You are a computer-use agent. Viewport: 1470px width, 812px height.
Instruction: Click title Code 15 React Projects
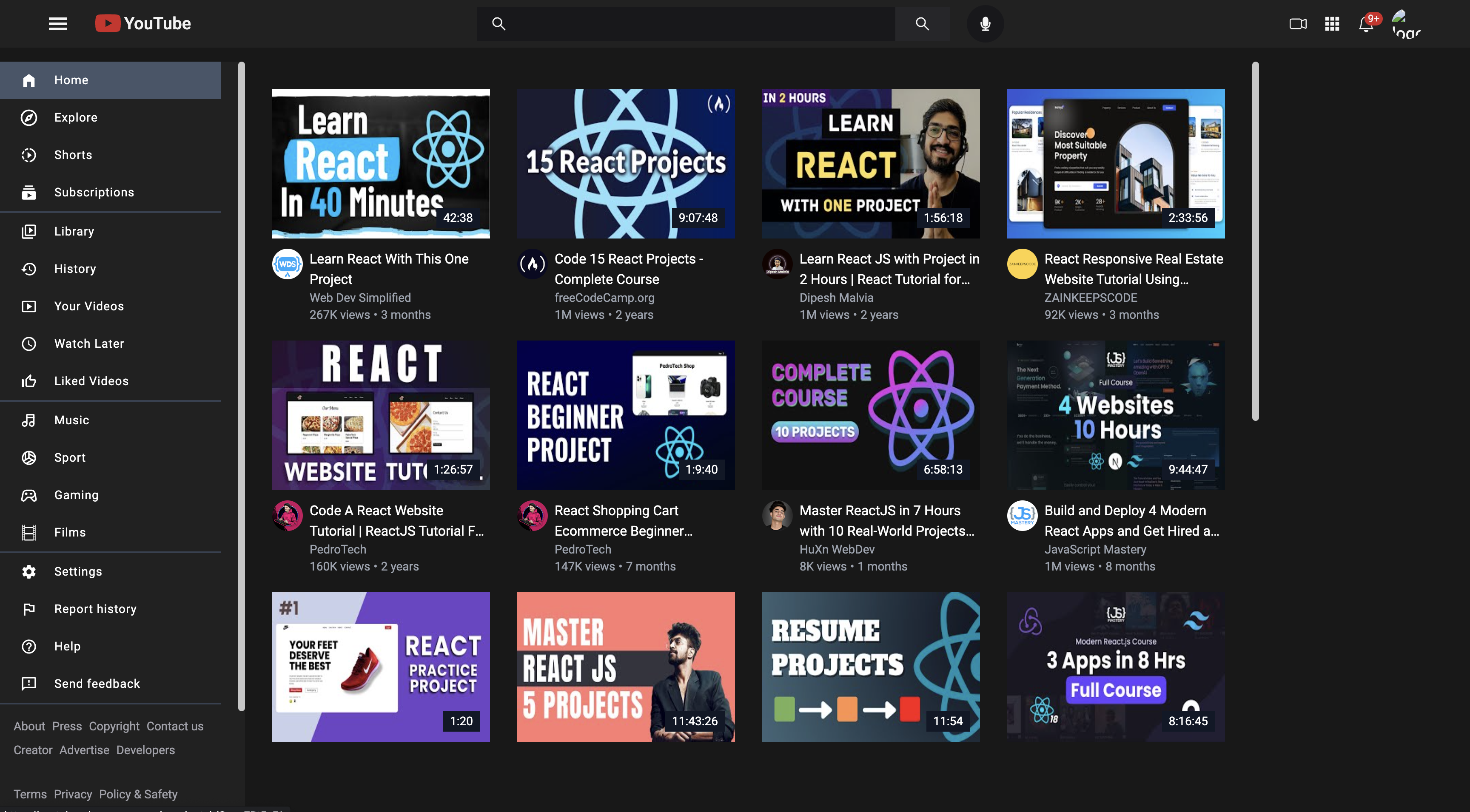coord(629,269)
